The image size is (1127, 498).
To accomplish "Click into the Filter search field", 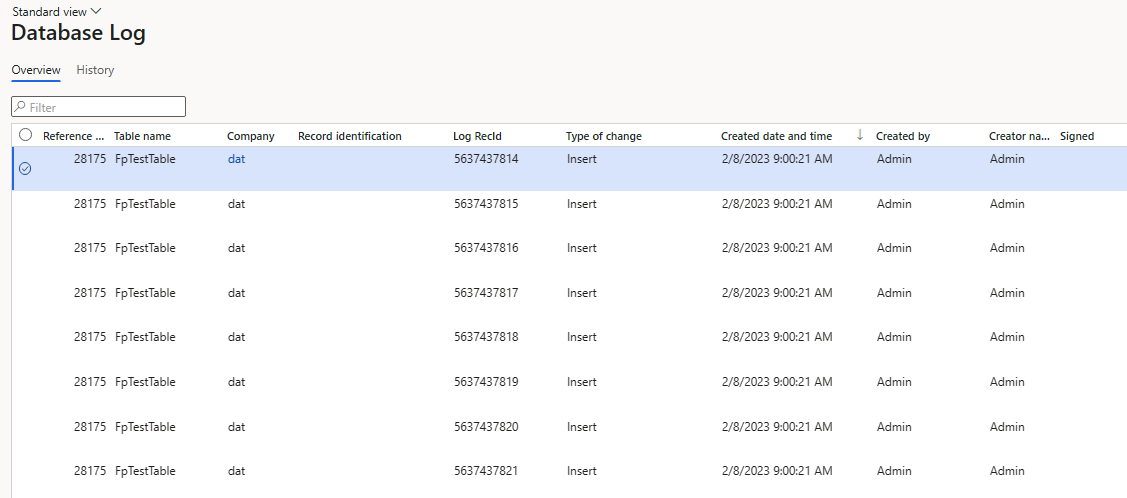I will [x=98, y=107].
